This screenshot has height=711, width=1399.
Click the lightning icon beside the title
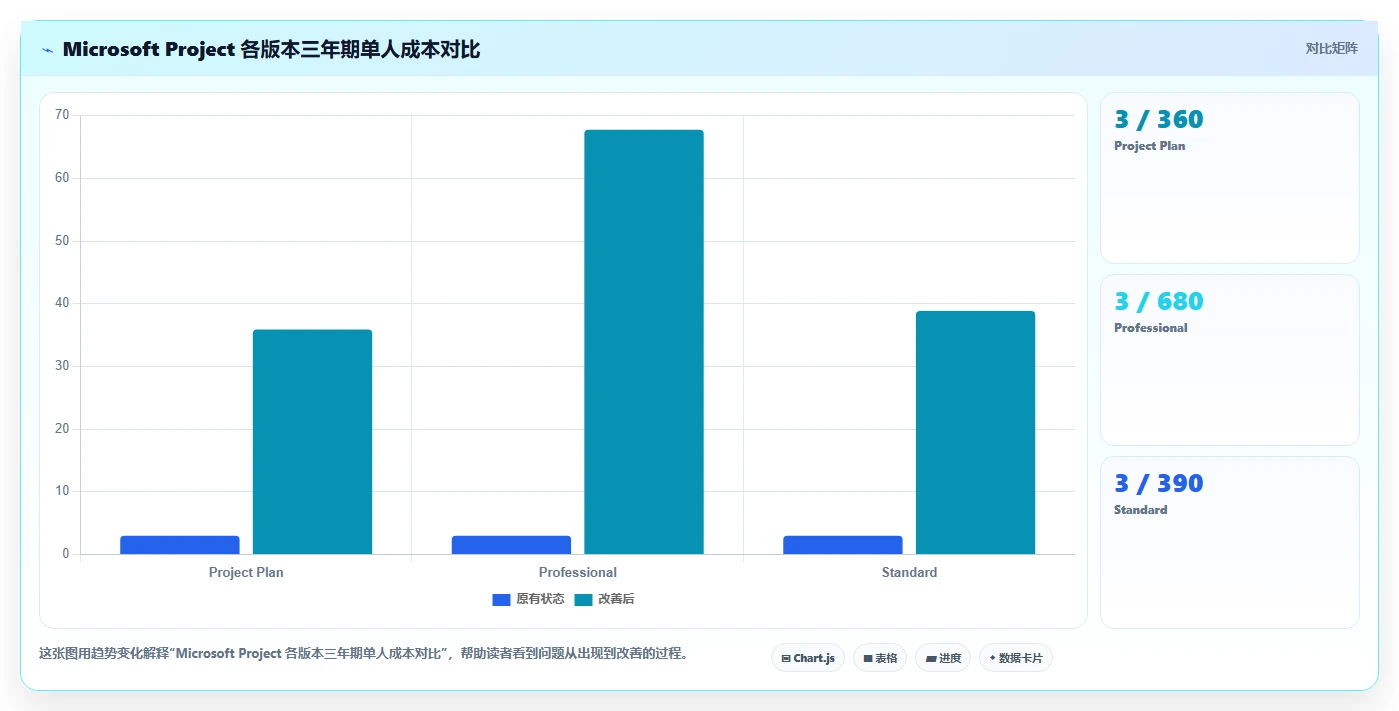coord(48,50)
